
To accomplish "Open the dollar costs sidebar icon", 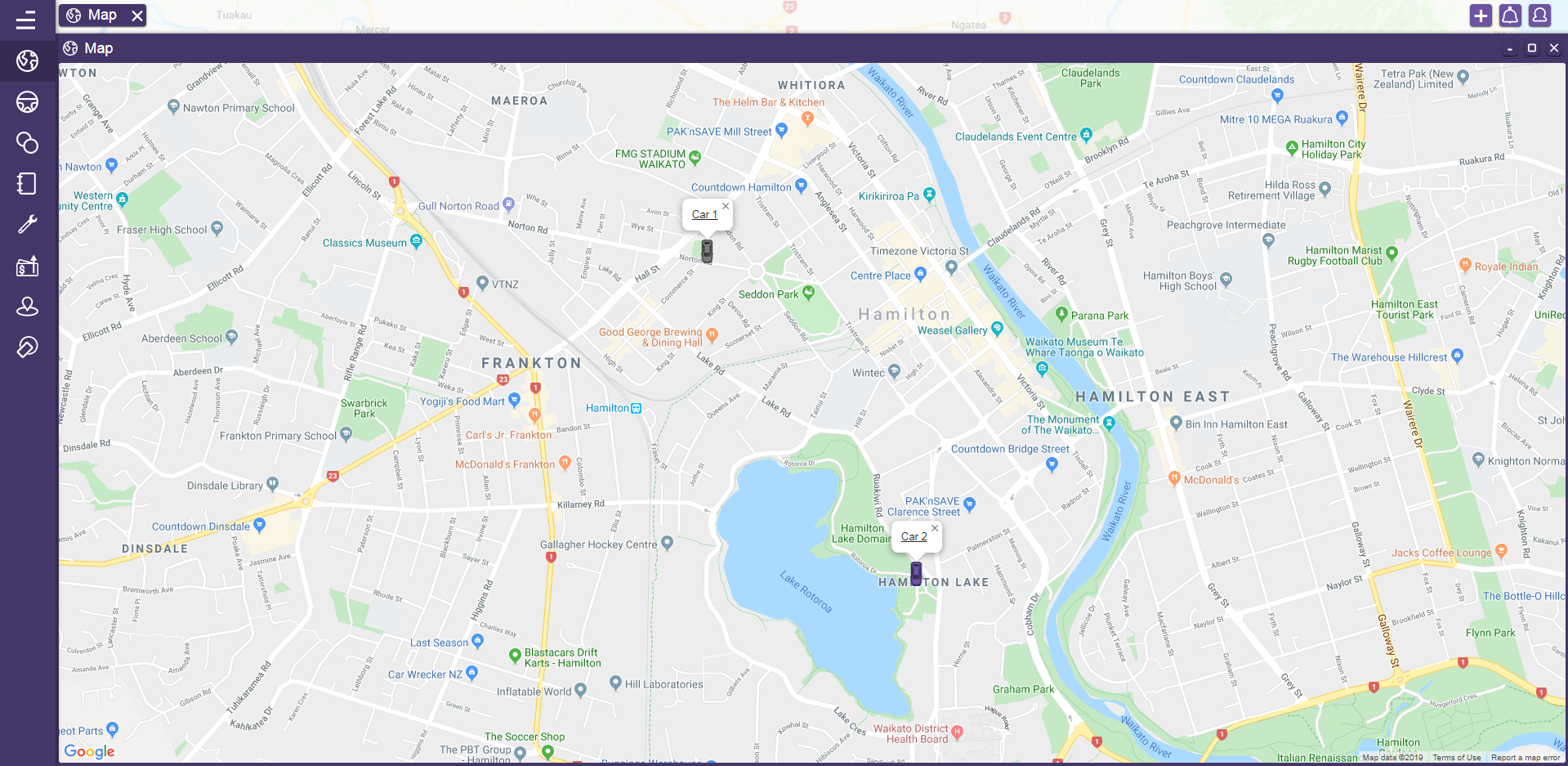I will coord(28,266).
